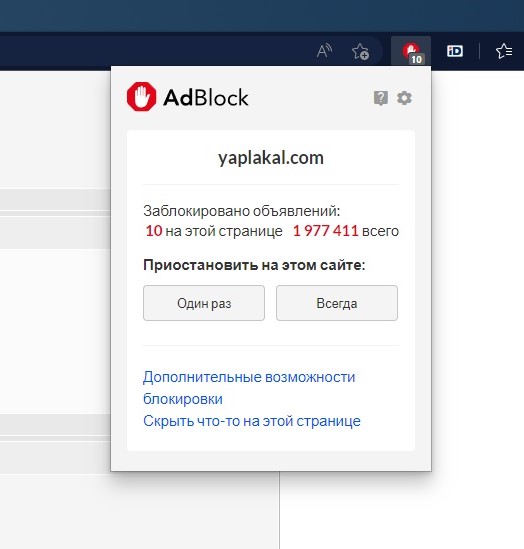The height and width of the screenshot is (549, 524).
Task: Click the yaplakal.com domain heading
Action: (271, 158)
